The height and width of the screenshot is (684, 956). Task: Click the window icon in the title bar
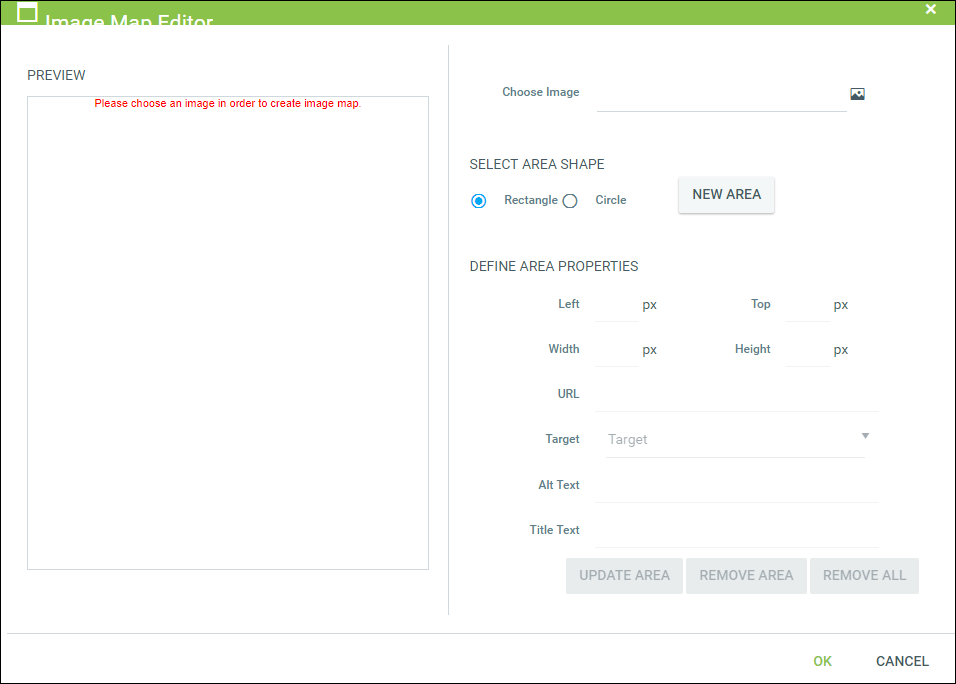click(28, 12)
